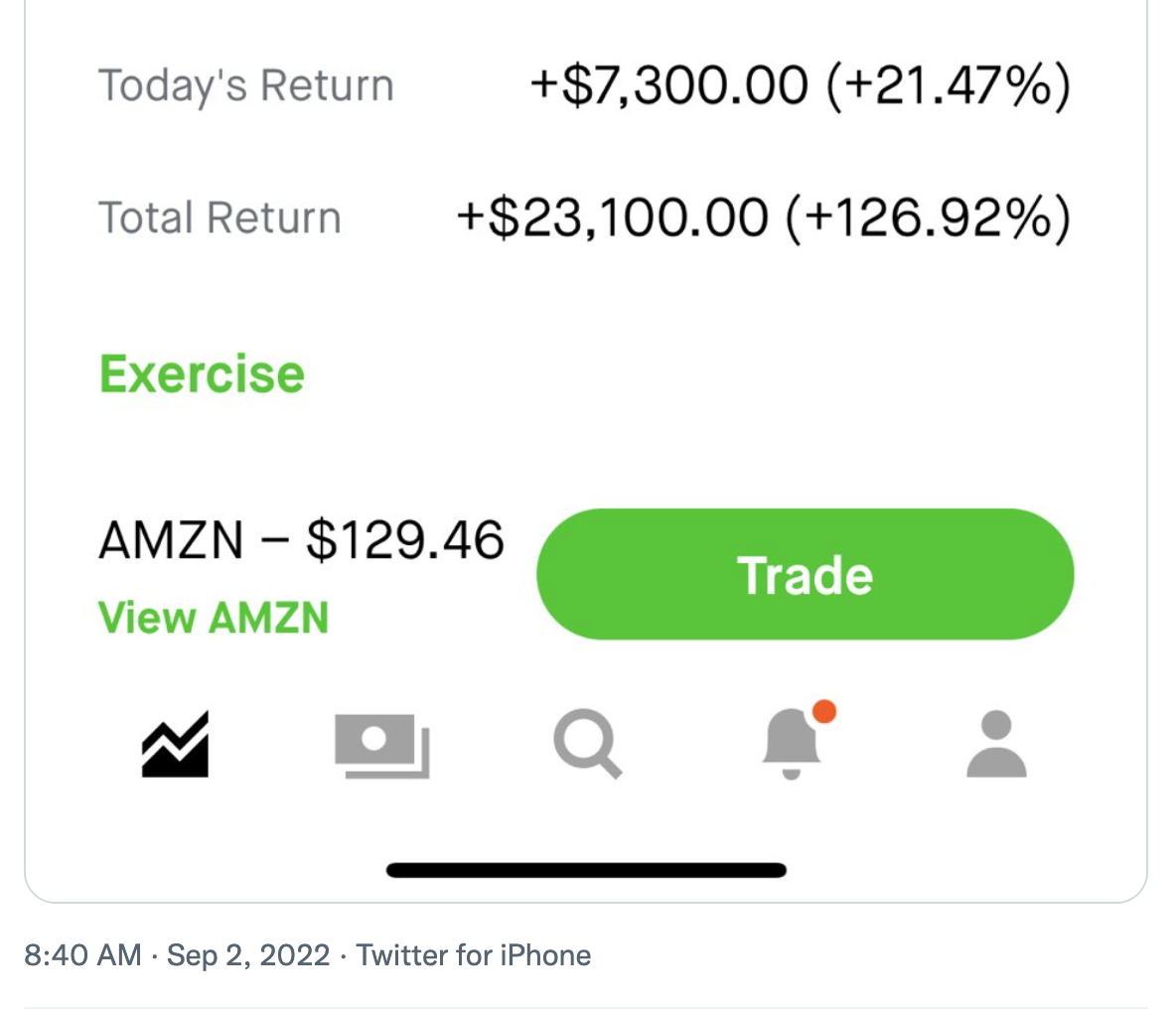Tap the search magnifier icon
This screenshot has height=1009, width=1176.
[x=587, y=746]
